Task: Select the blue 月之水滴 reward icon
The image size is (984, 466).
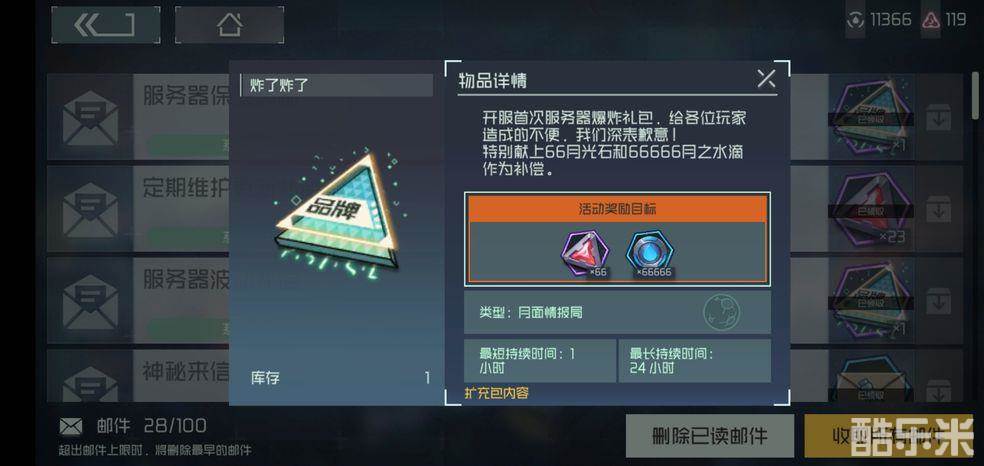Action: click(650, 251)
